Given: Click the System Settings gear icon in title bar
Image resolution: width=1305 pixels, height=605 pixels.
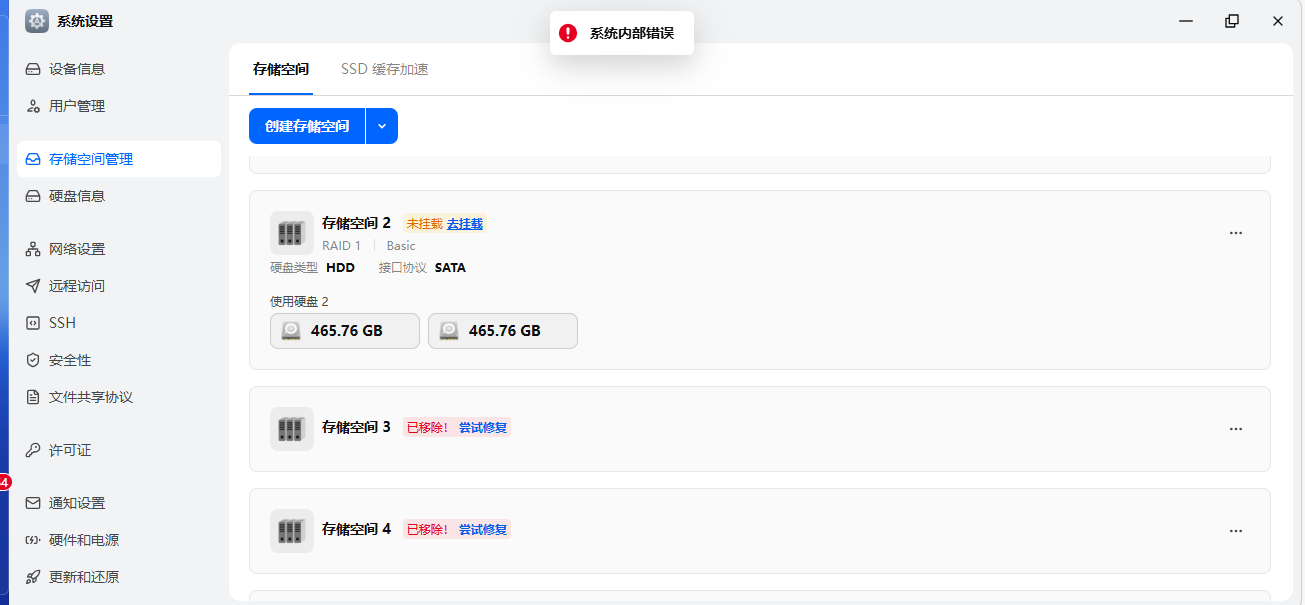Looking at the screenshot, I should tap(37, 21).
